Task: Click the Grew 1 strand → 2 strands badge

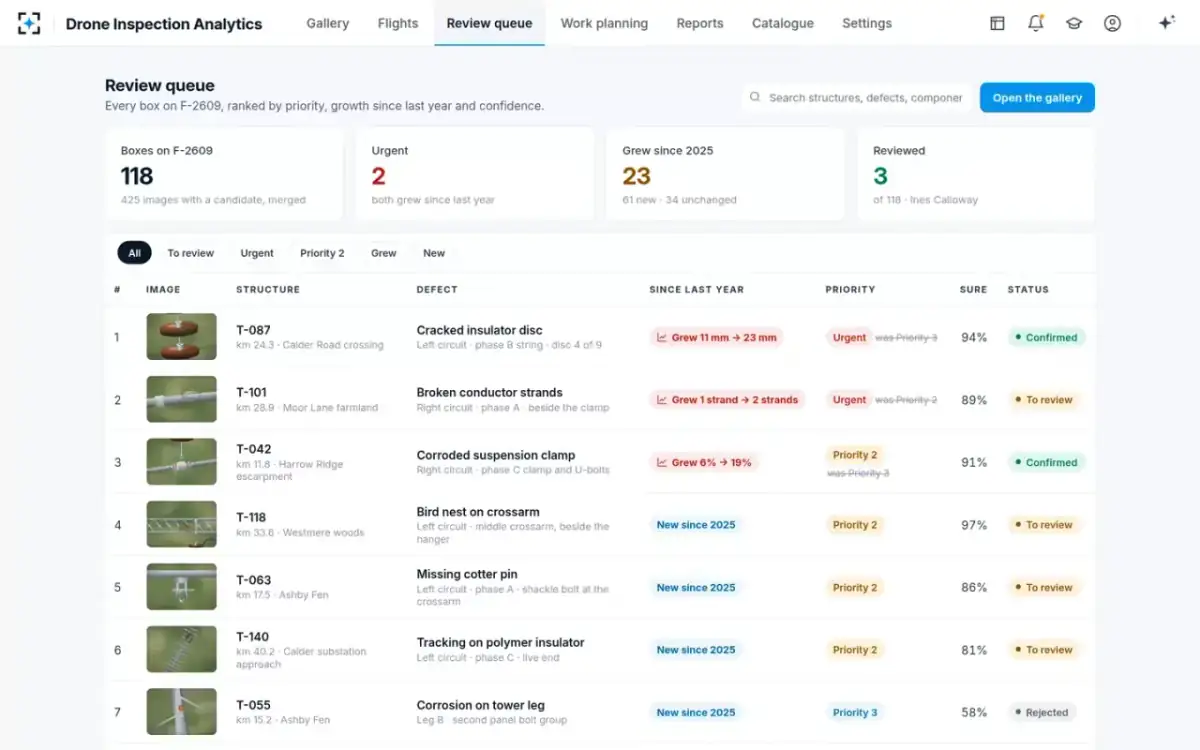Action: pyautogui.click(x=727, y=400)
